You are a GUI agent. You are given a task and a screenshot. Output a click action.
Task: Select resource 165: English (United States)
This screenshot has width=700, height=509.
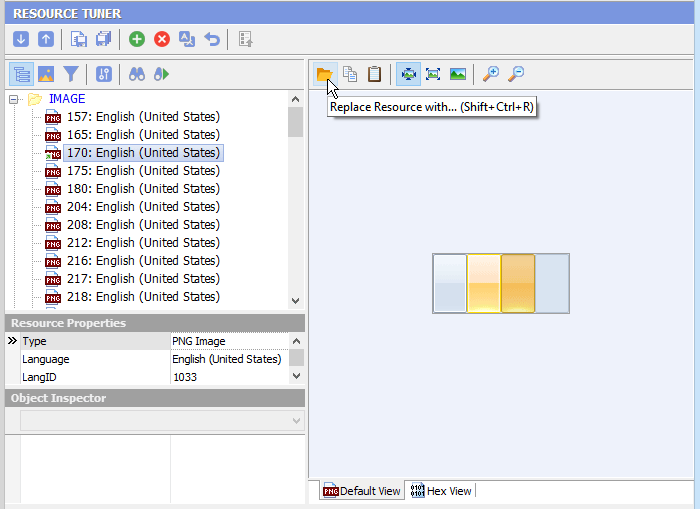point(143,134)
